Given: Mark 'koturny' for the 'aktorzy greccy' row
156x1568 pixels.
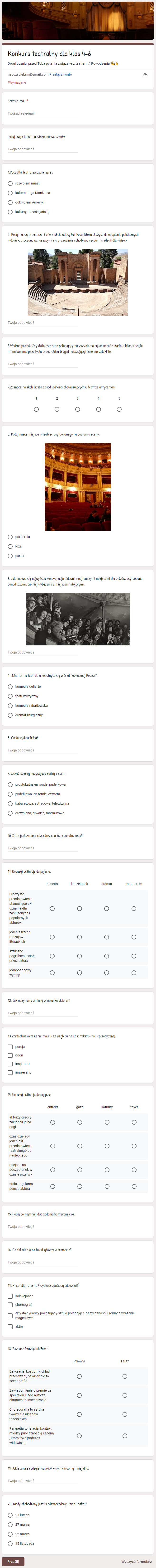Looking at the screenshot, I should [x=107, y=1122].
